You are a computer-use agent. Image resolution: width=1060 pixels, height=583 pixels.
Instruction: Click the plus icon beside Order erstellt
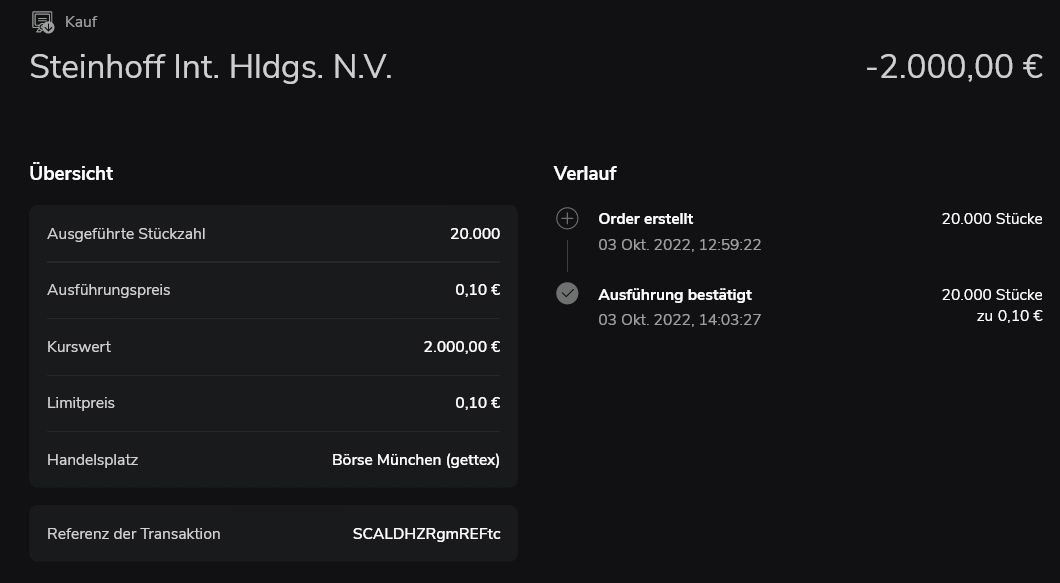567,218
